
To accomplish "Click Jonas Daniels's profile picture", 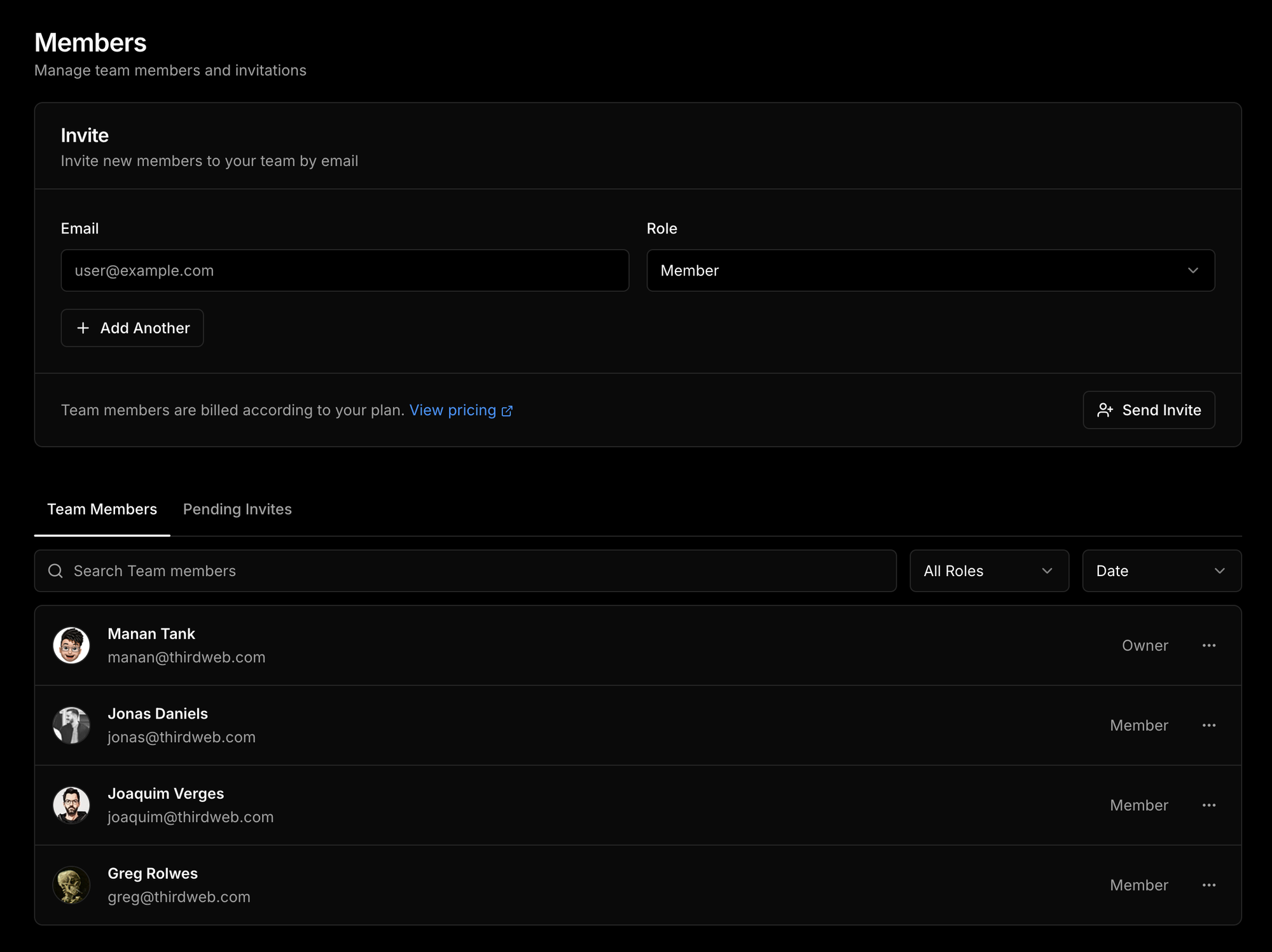I will tap(71, 725).
